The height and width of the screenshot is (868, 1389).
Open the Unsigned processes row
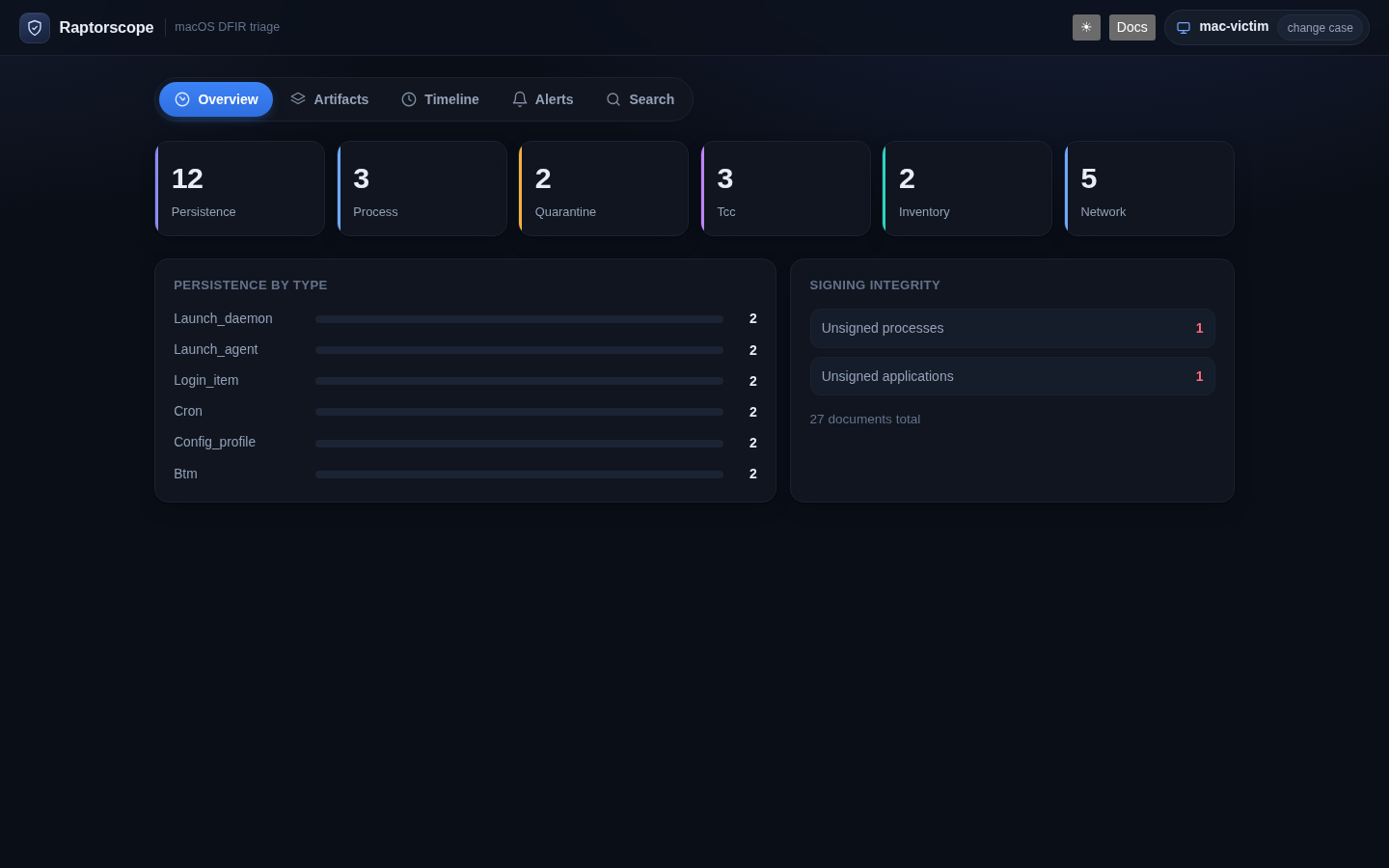pyautogui.click(x=1012, y=328)
